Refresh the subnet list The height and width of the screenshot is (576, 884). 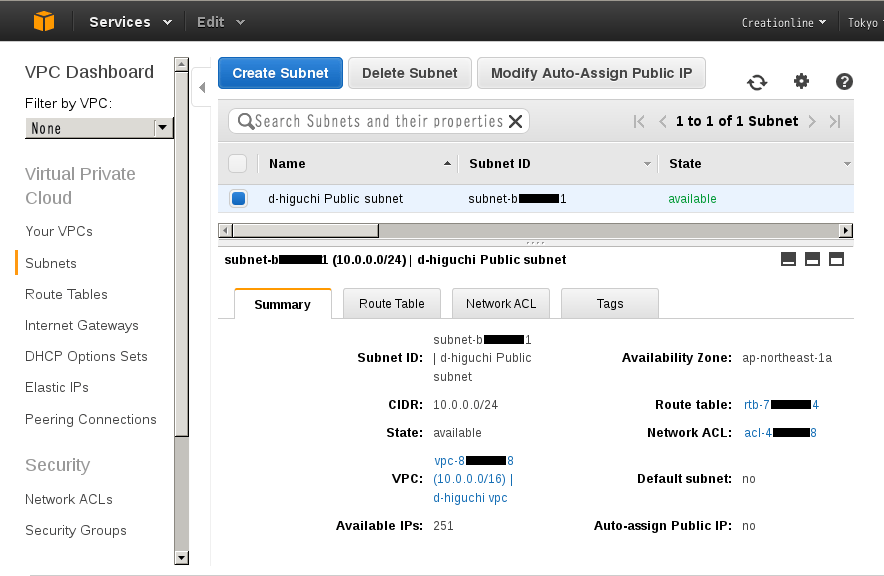click(x=757, y=82)
